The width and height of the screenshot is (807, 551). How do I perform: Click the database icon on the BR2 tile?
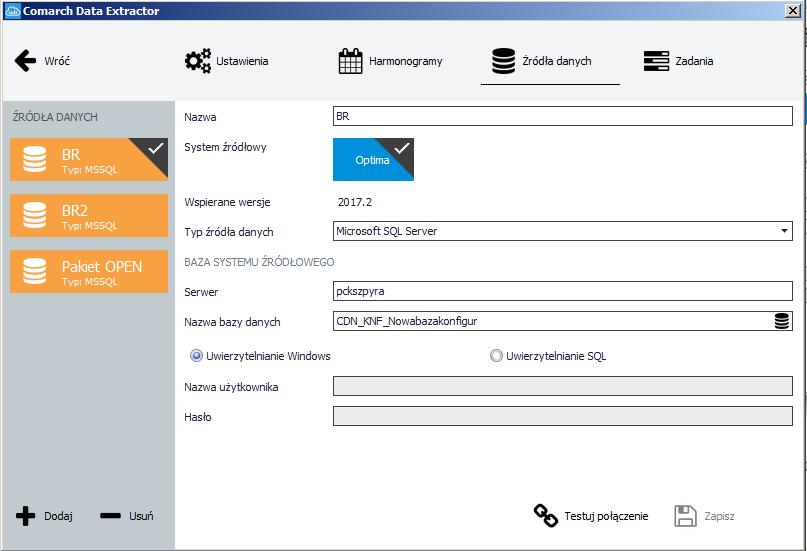click(x=34, y=215)
